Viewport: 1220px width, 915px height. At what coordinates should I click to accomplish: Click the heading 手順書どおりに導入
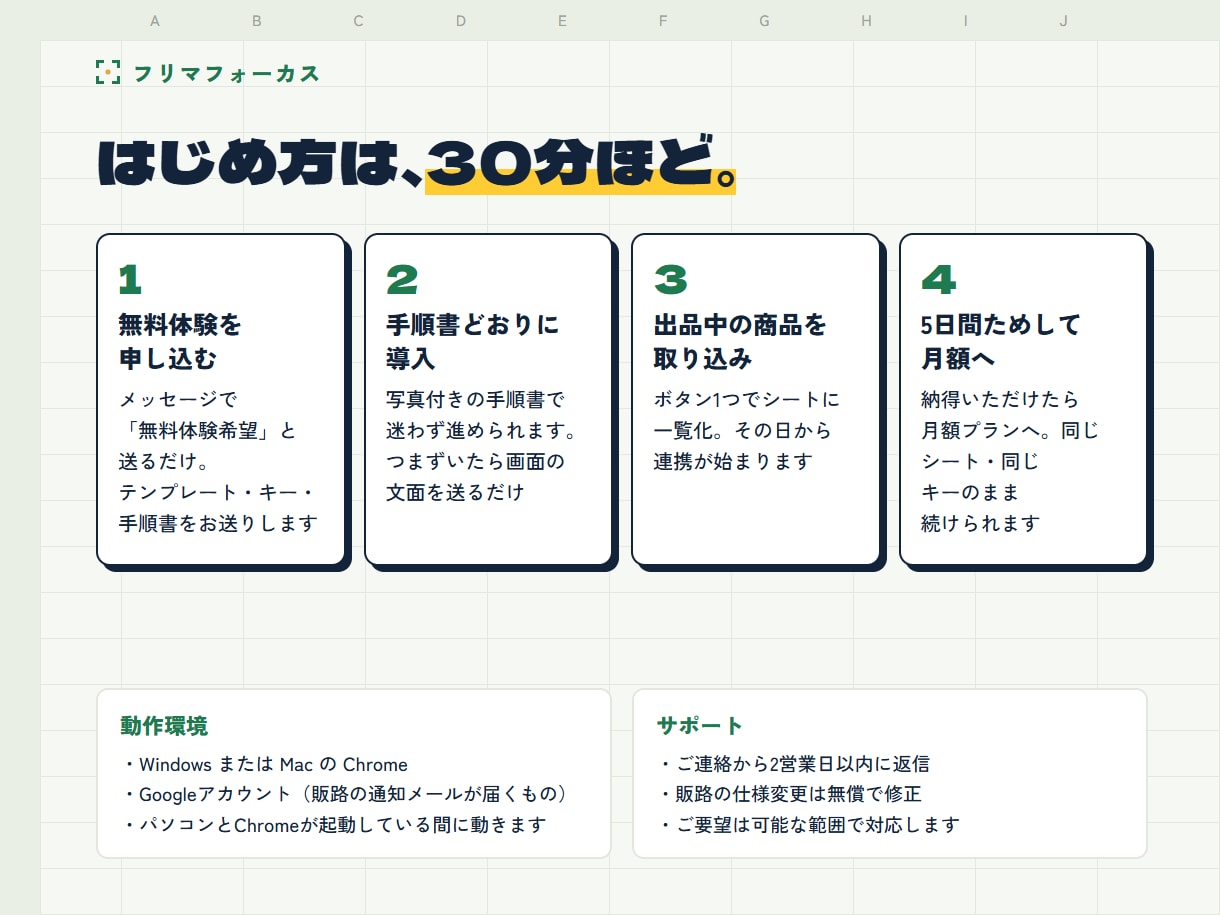click(473, 341)
